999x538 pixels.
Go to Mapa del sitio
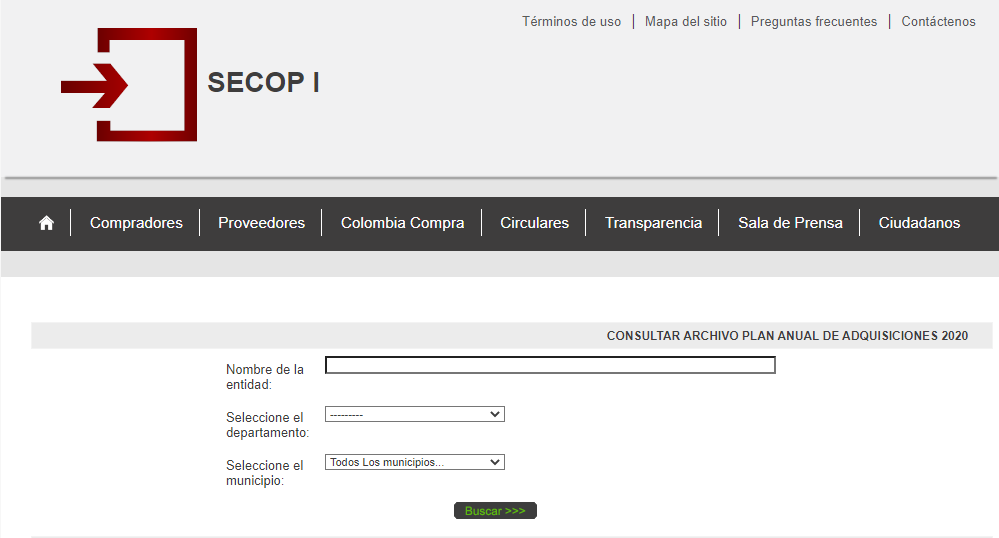pos(686,22)
